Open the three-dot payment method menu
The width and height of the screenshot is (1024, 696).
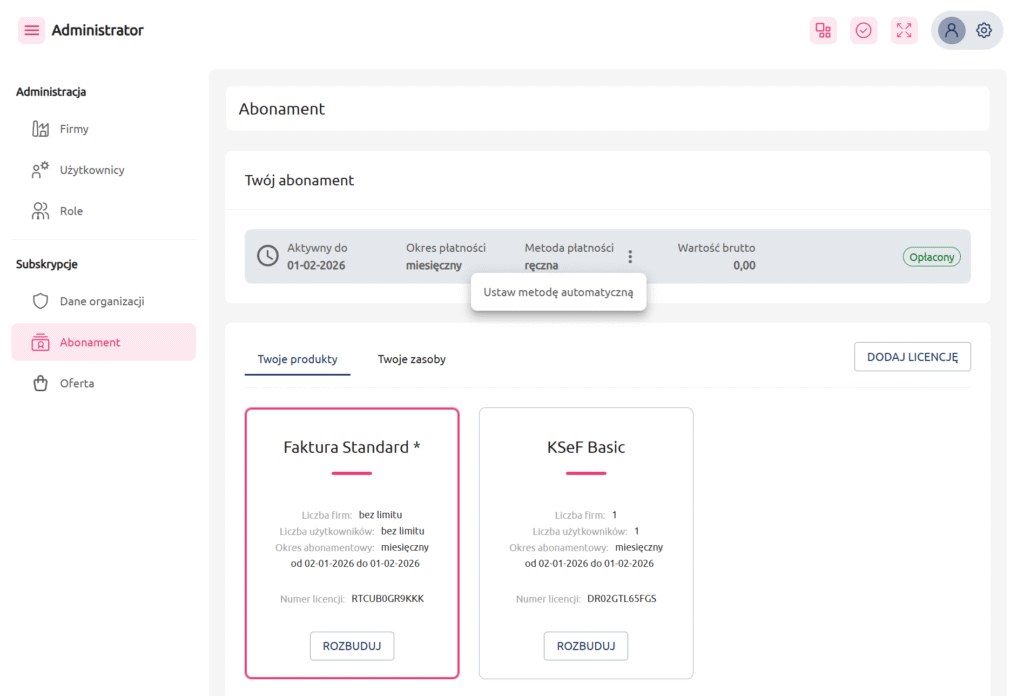(x=630, y=256)
